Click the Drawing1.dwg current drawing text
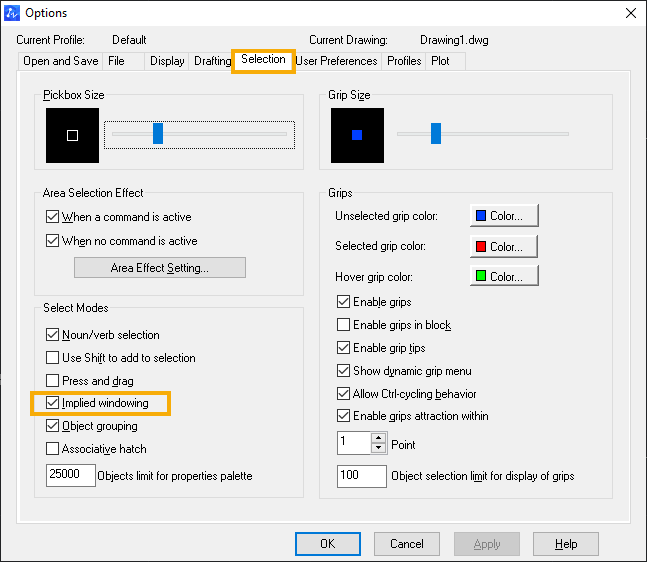 click(x=454, y=40)
